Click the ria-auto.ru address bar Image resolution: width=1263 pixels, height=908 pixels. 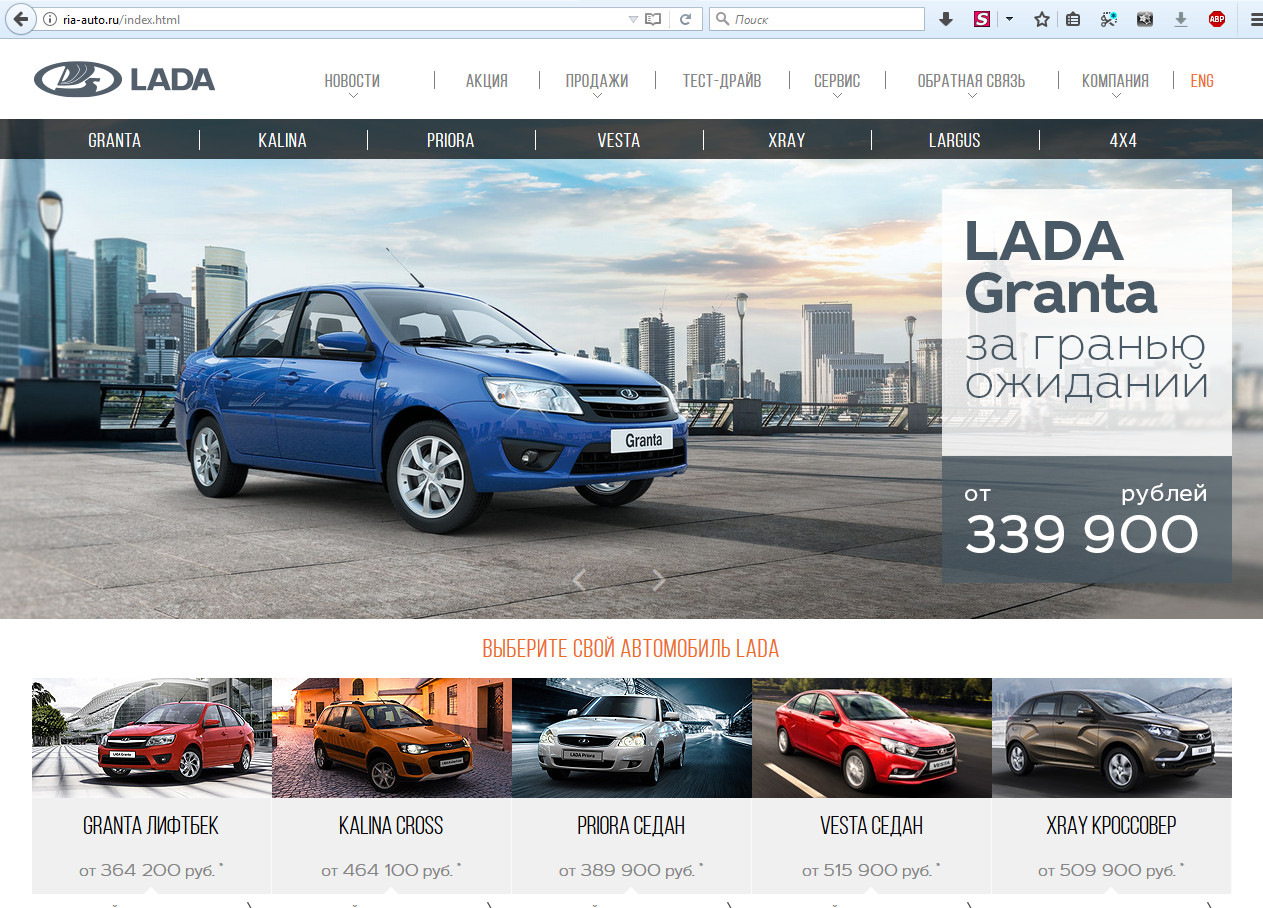tap(340, 19)
